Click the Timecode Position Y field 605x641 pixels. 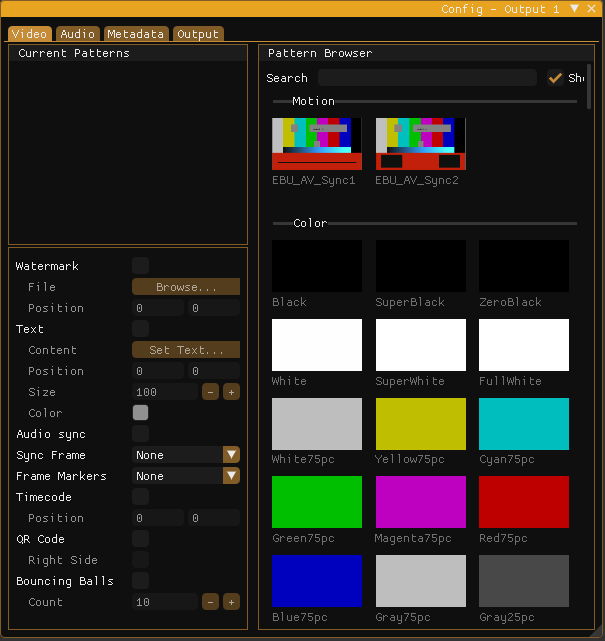(x=214, y=518)
